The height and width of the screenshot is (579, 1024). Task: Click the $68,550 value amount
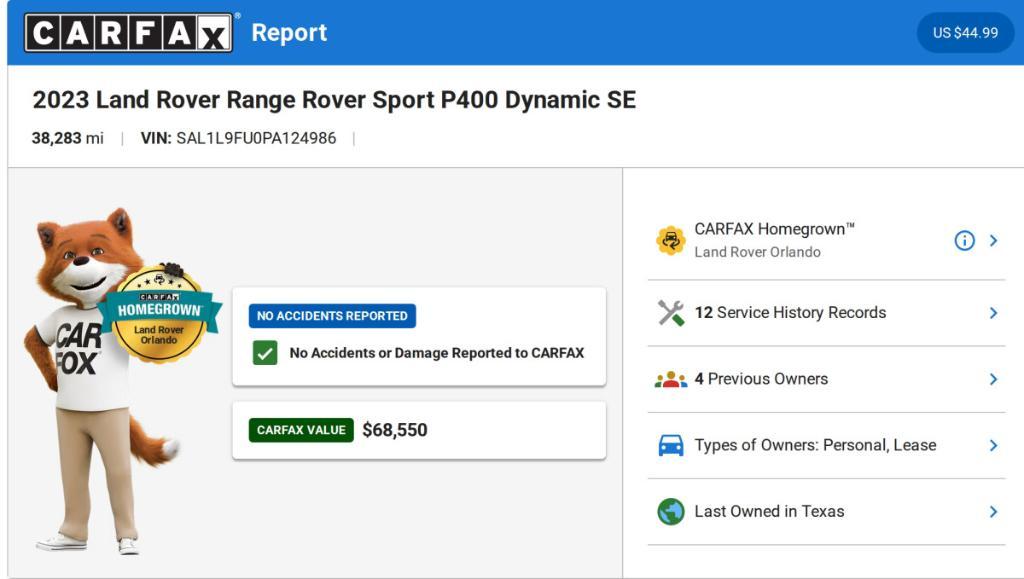pyautogui.click(x=395, y=430)
